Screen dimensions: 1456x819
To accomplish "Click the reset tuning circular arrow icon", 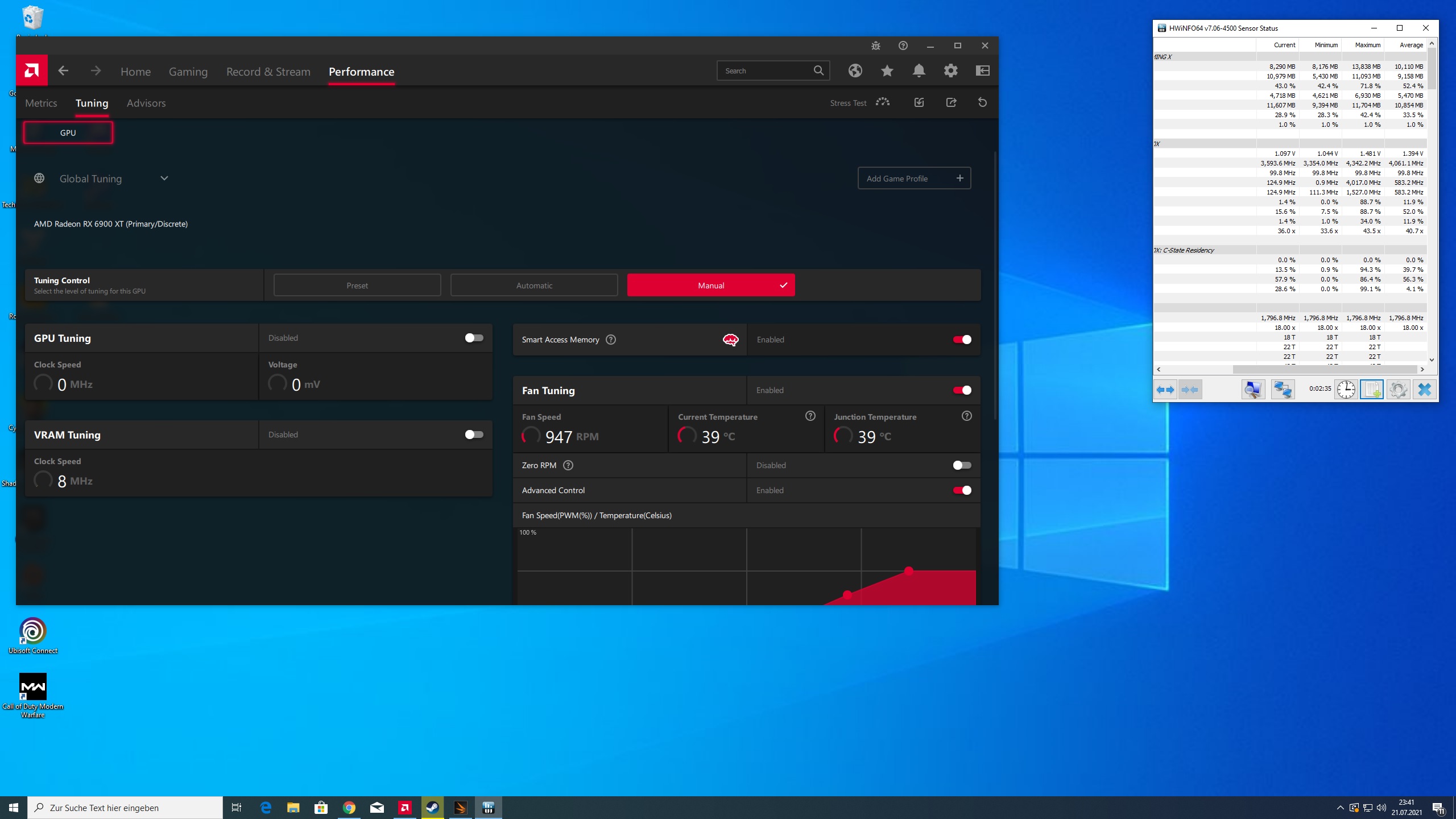I will click(982, 102).
